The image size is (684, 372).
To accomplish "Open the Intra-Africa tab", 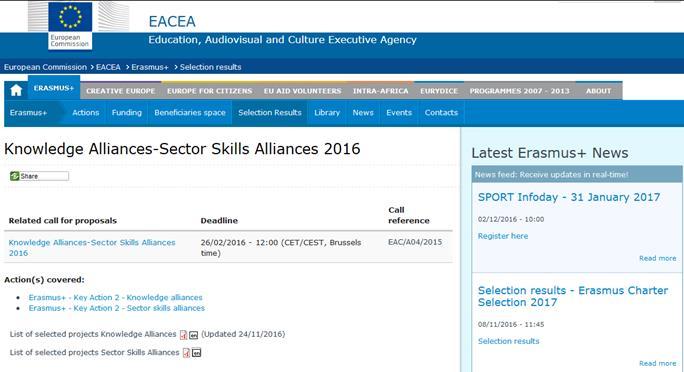I will pyautogui.click(x=380, y=91).
